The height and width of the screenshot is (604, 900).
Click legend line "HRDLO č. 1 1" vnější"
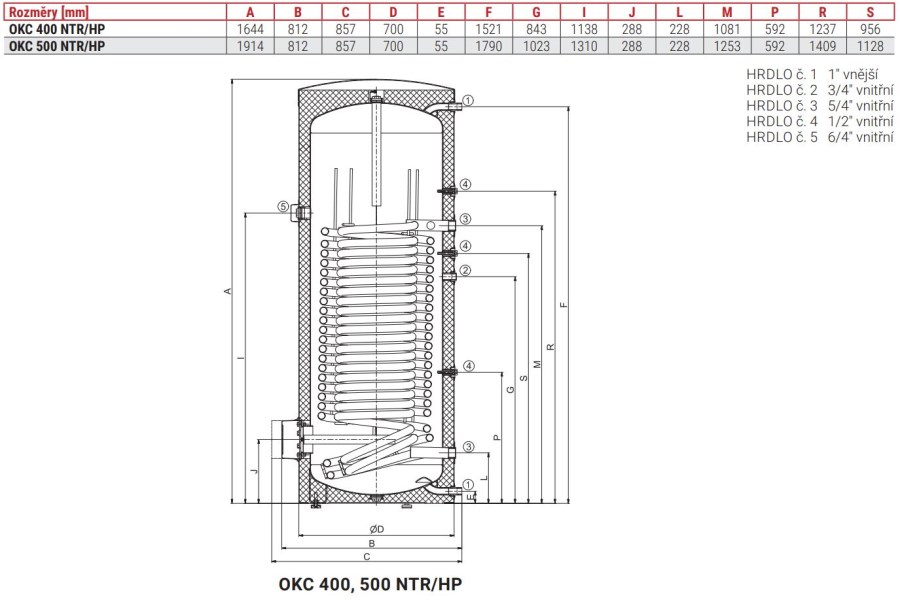(812, 74)
